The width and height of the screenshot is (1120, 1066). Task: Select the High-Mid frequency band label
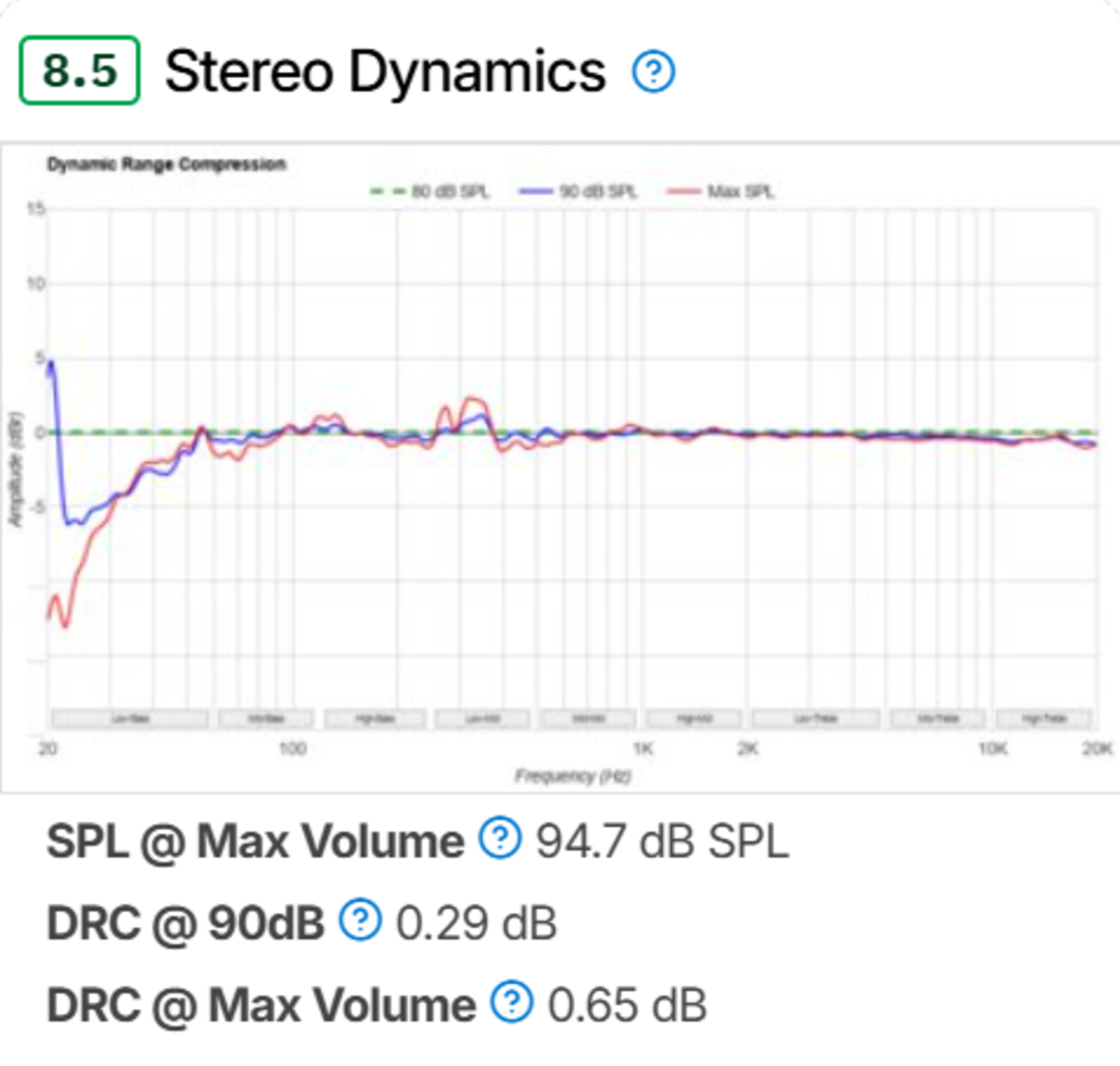pos(694,718)
